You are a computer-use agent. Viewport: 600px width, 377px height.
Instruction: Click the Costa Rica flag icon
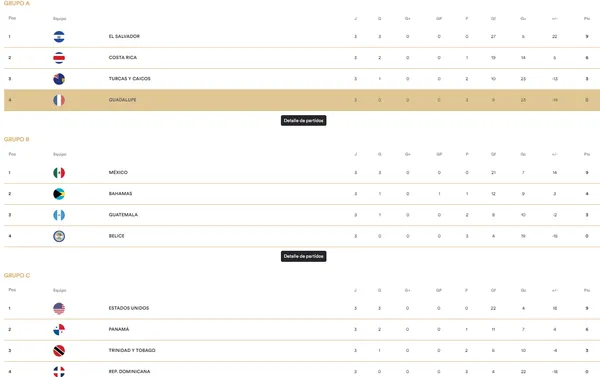tap(59, 58)
